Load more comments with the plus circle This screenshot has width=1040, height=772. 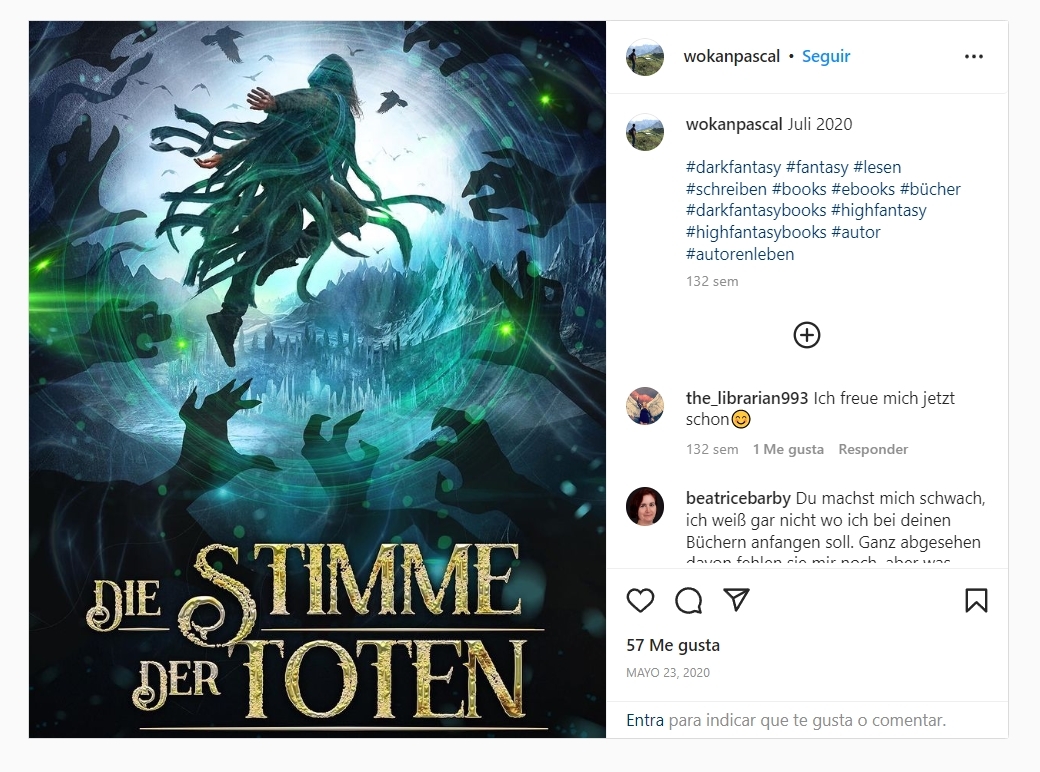807,335
